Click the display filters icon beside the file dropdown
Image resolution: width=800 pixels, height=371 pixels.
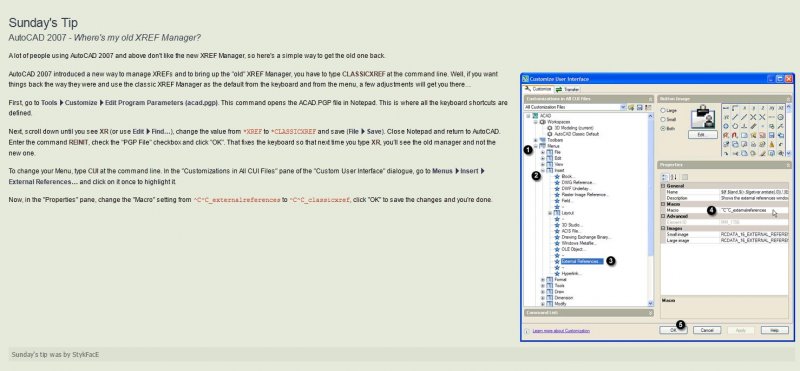tap(648, 107)
